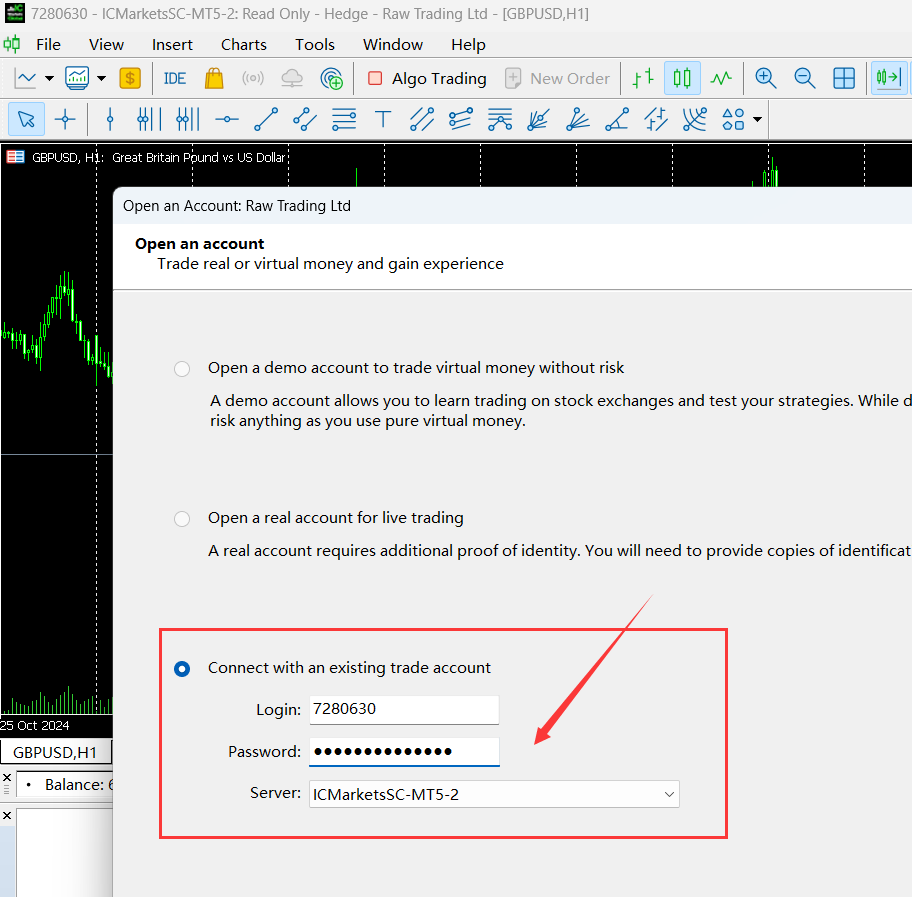The width and height of the screenshot is (912, 897).
Task: Click the GBPUSD,H1 chart tab
Action: pyautogui.click(x=55, y=752)
